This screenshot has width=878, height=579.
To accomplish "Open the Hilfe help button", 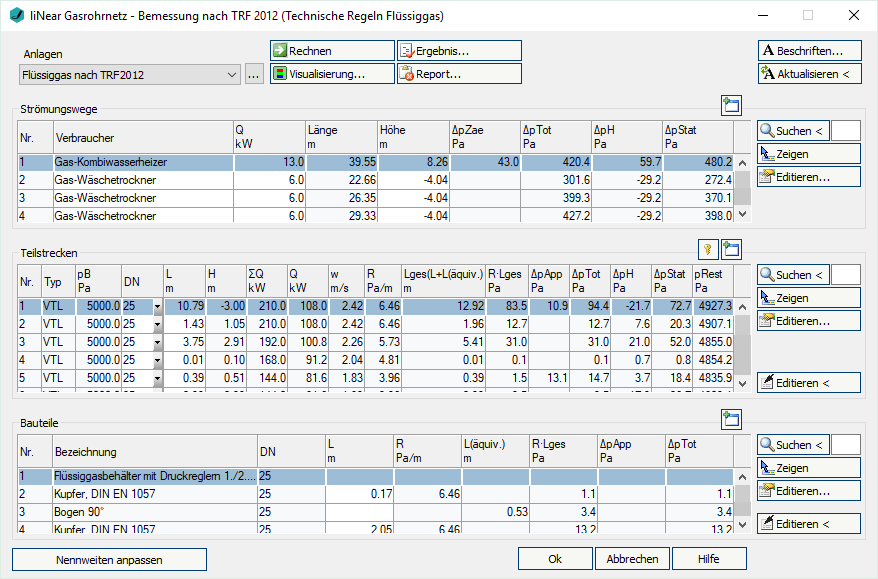I will click(x=709, y=559).
